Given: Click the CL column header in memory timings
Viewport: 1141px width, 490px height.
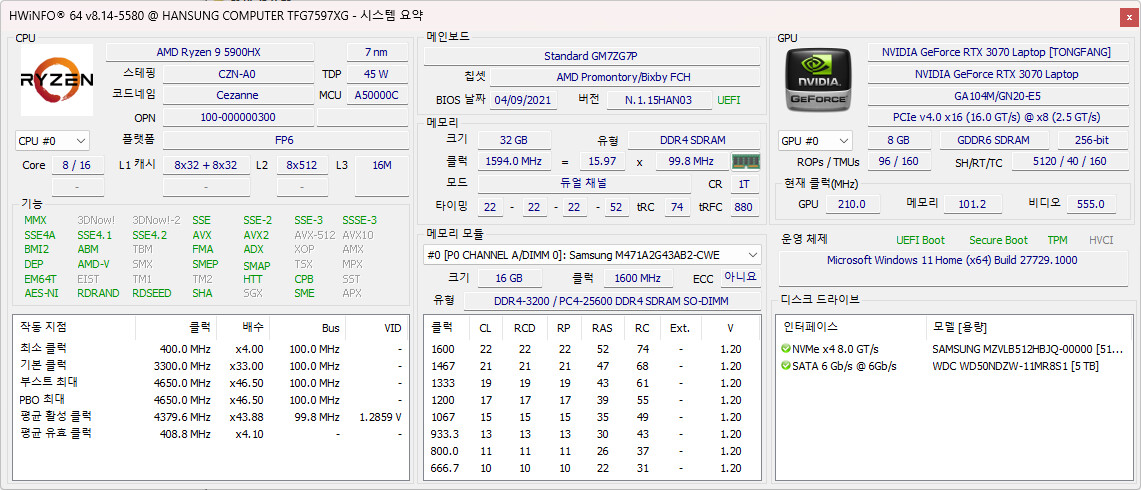Looking at the screenshot, I should click(x=485, y=327).
